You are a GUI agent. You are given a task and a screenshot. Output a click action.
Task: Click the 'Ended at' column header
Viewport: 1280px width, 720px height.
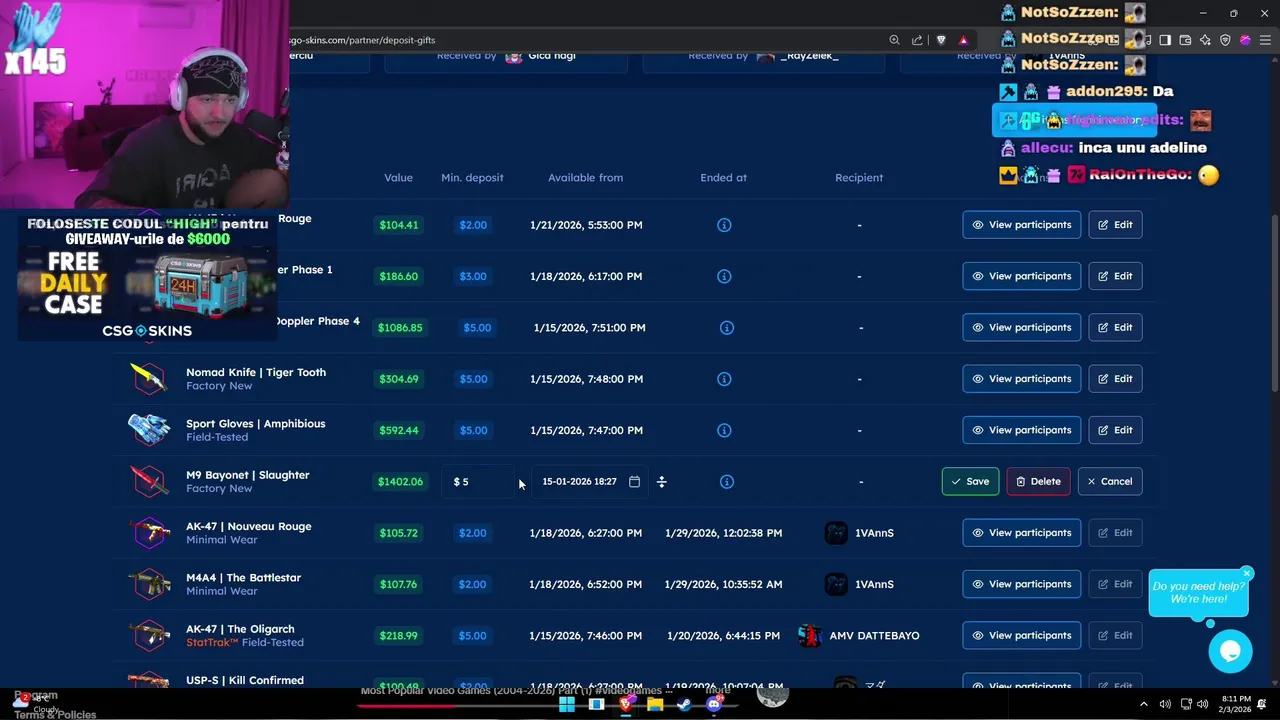[723, 178]
